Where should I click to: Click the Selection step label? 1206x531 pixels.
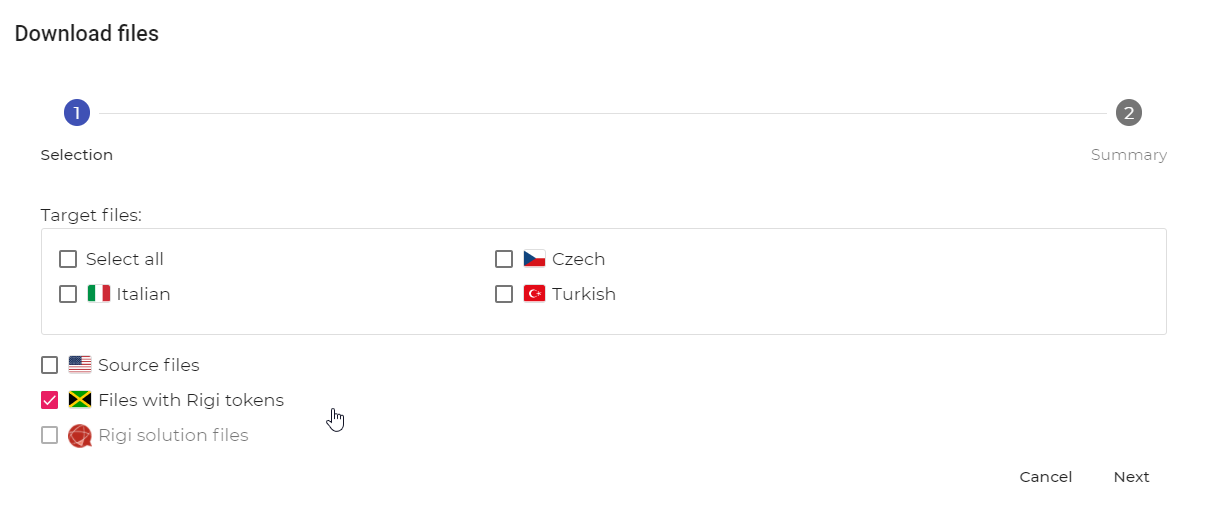pyautogui.click(x=77, y=155)
